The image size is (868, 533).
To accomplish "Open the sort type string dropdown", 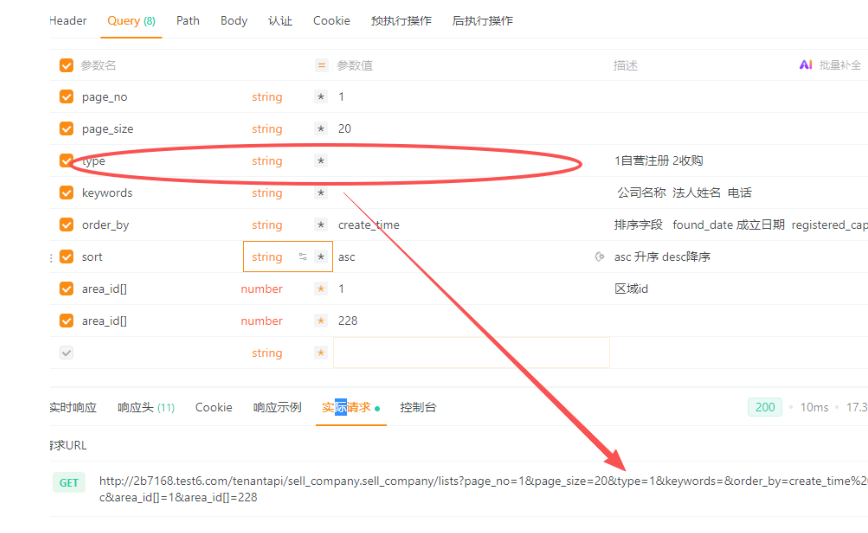I will (x=267, y=257).
